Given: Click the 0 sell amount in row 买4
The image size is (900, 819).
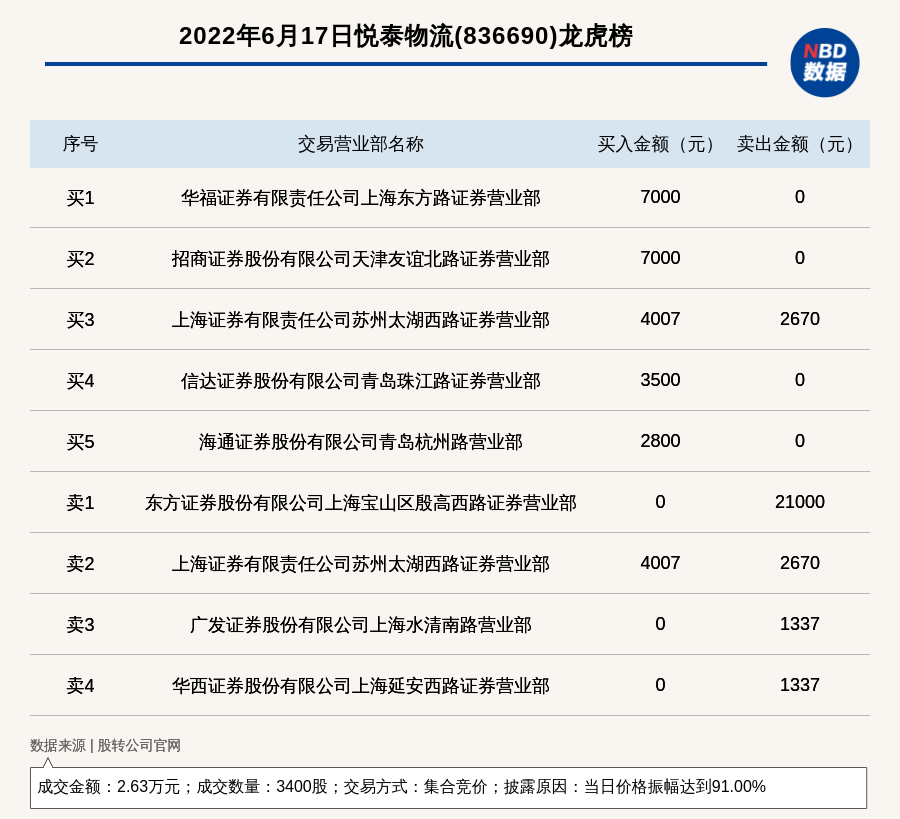Looking at the screenshot, I should (x=800, y=380).
